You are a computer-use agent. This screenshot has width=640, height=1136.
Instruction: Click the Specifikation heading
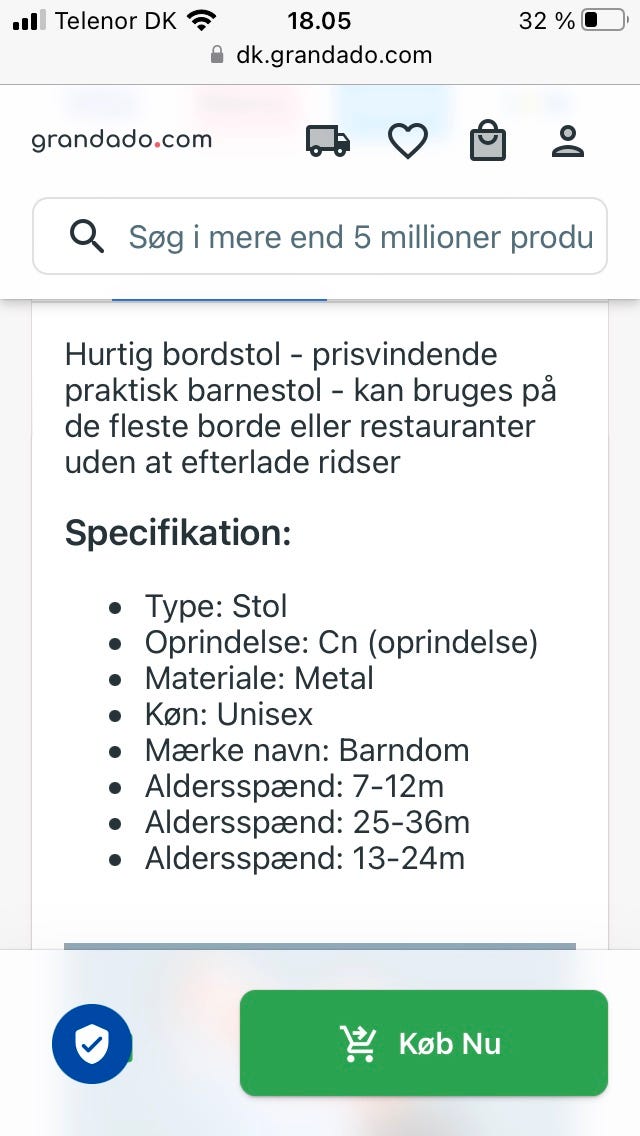click(178, 532)
